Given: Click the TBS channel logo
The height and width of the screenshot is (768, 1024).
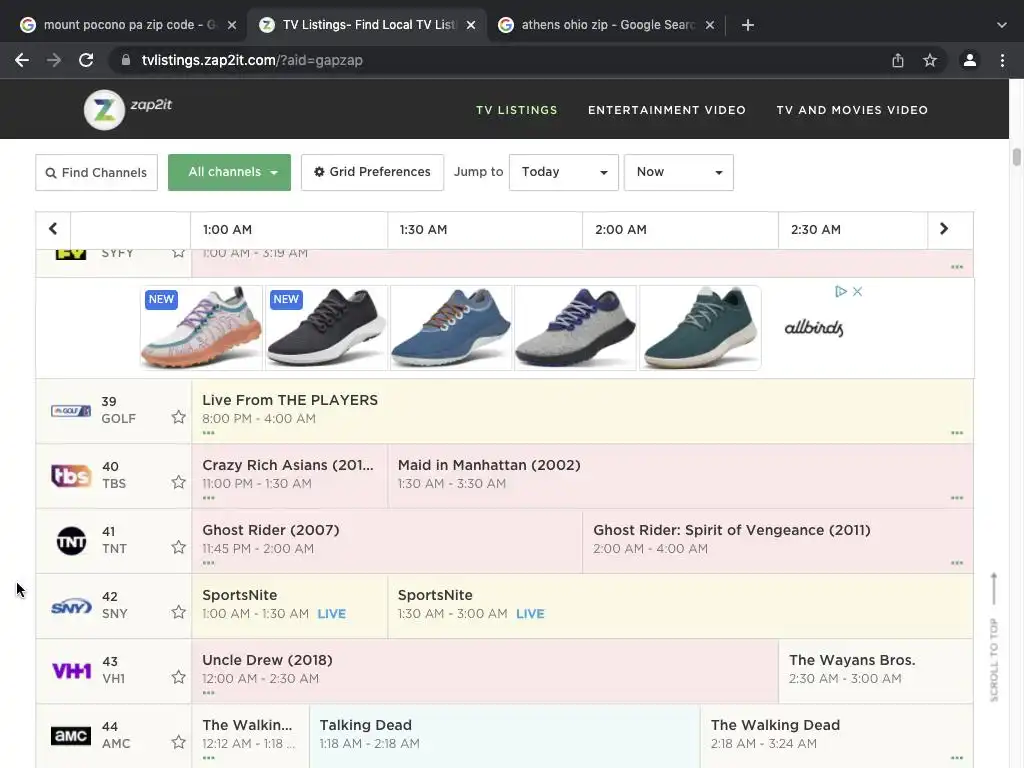Looking at the screenshot, I should point(71,476).
